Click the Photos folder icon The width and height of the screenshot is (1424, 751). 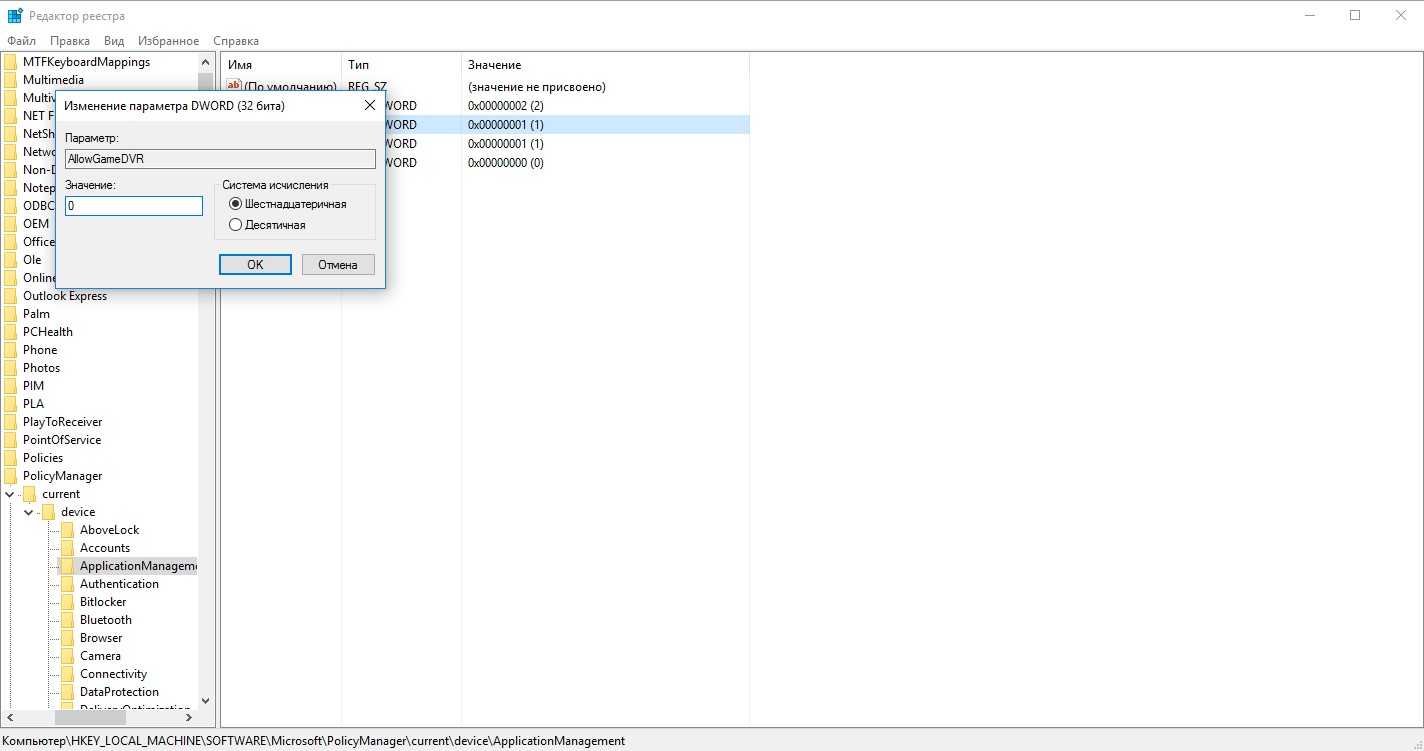(10, 368)
